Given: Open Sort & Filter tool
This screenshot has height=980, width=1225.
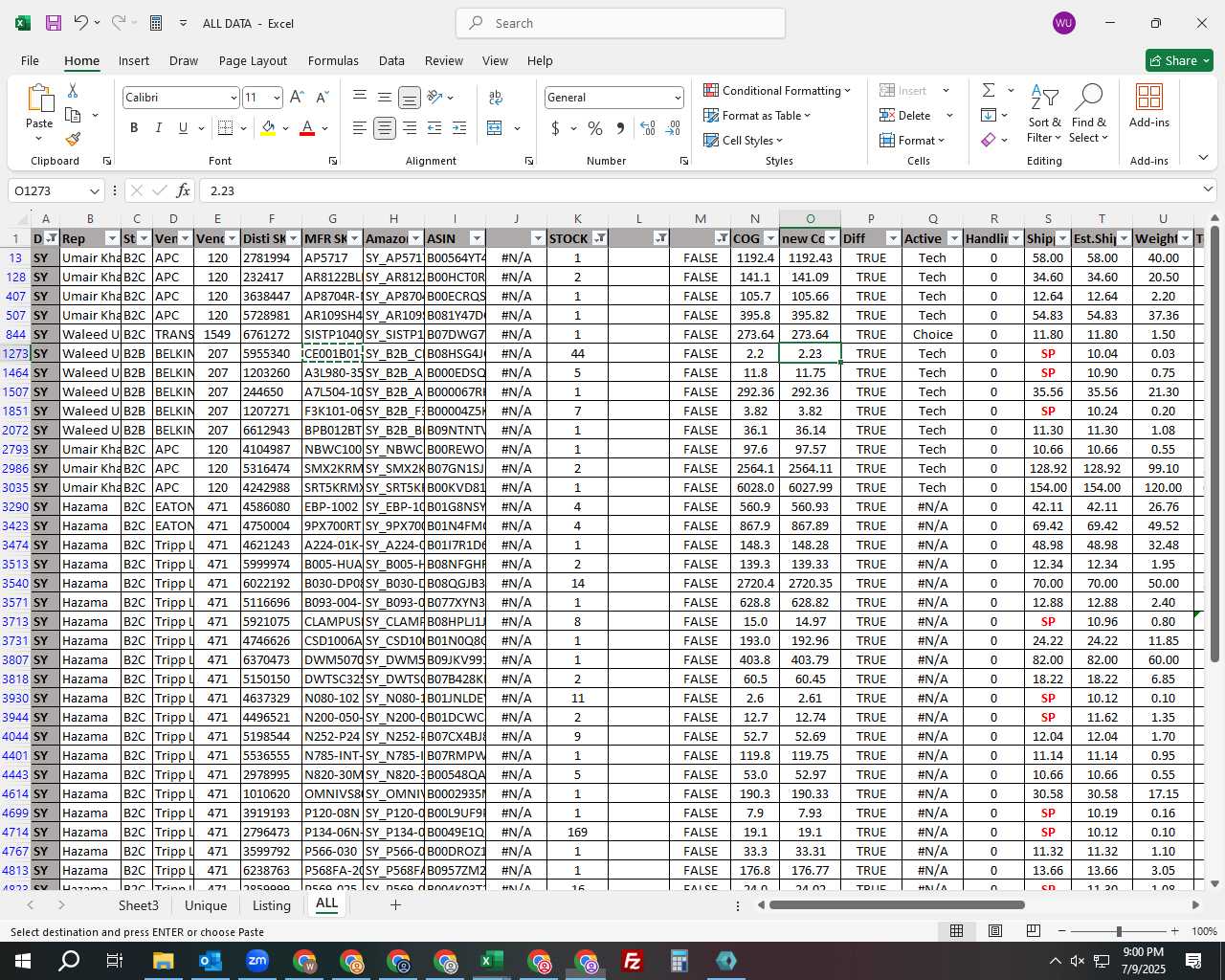Looking at the screenshot, I should (x=1044, y=114).
